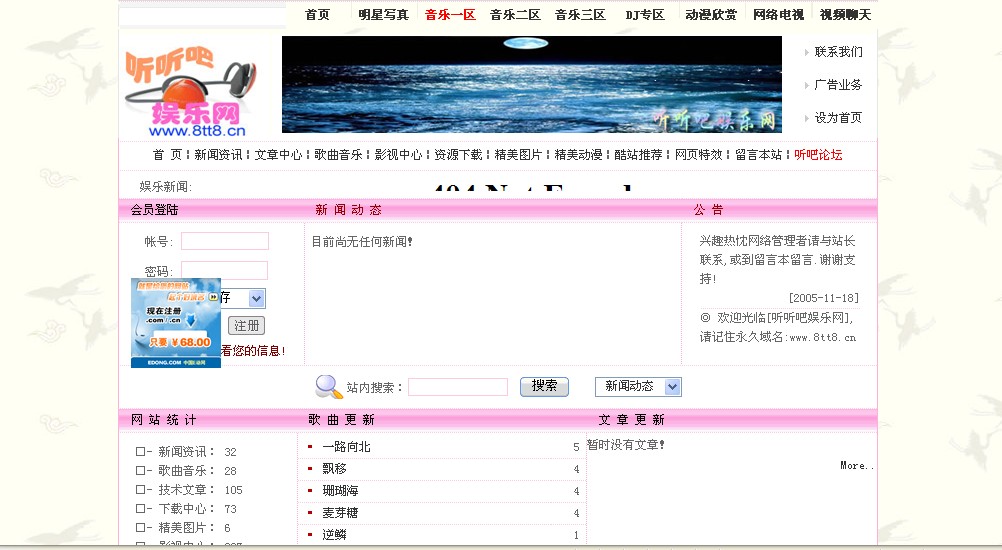Click the 目前尚无任何新闻 message

tap(362, 241)
